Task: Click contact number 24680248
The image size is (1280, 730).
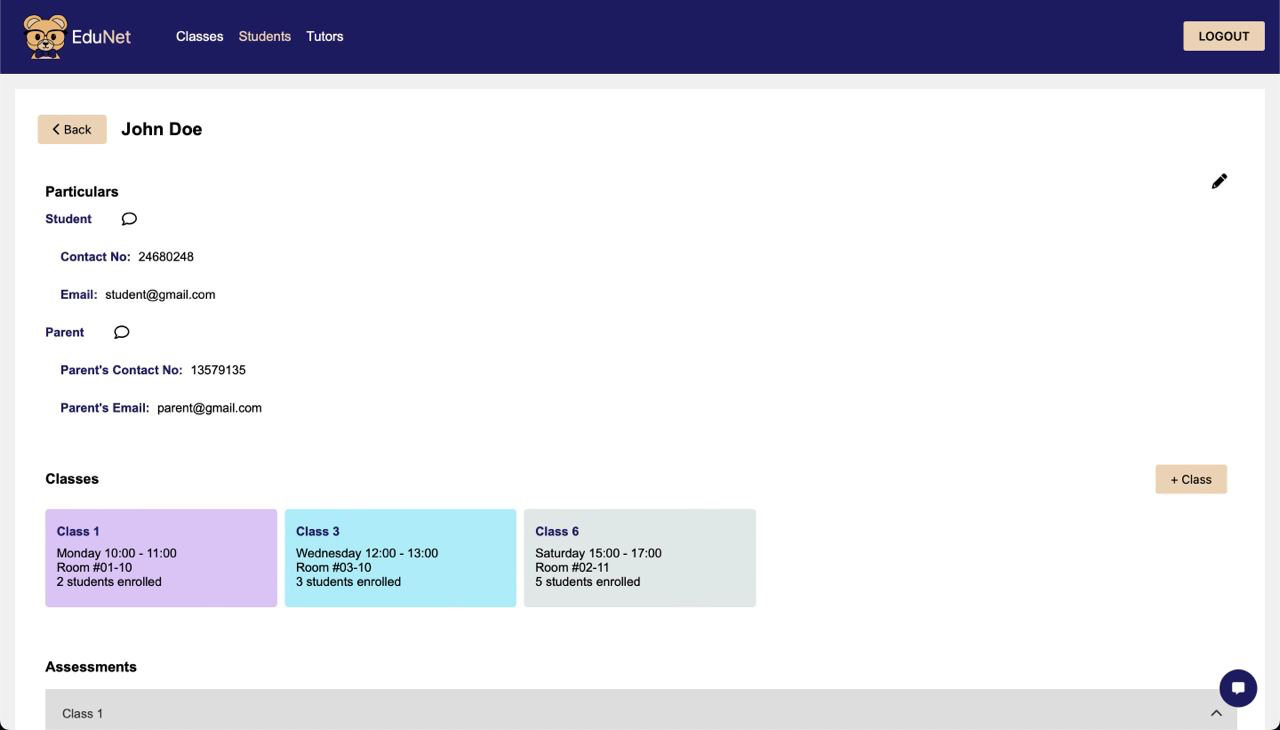Action: click(x=166, y=257)
